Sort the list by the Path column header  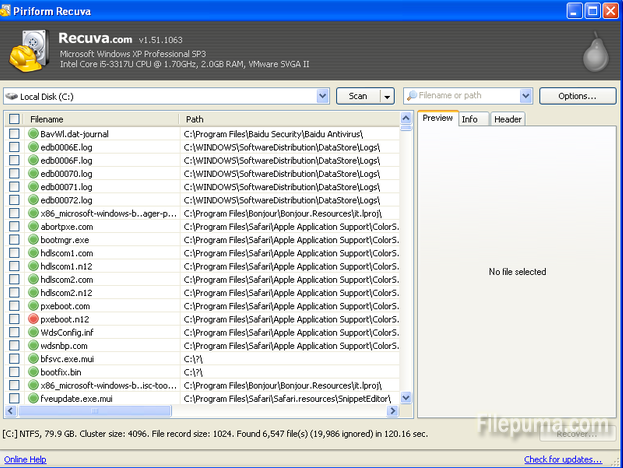pos(290,119)
